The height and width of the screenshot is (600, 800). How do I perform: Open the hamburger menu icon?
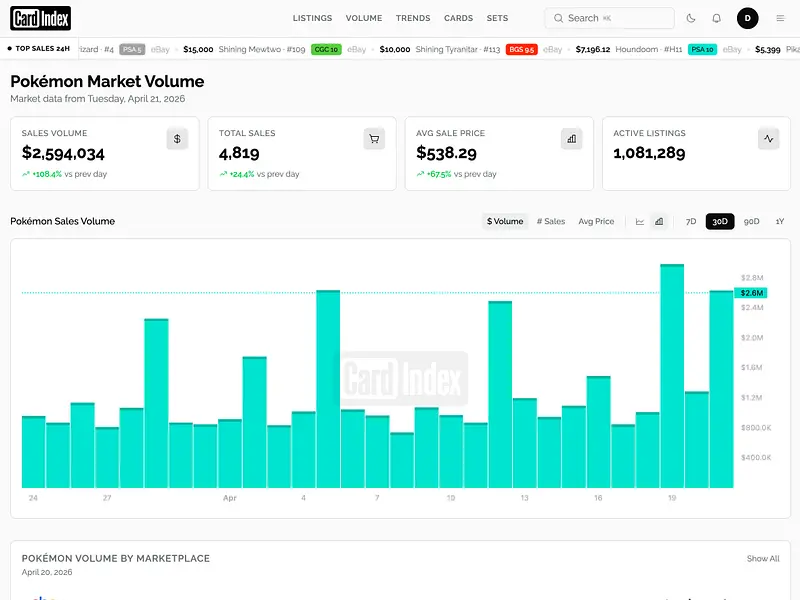click(x=780, y=18)
